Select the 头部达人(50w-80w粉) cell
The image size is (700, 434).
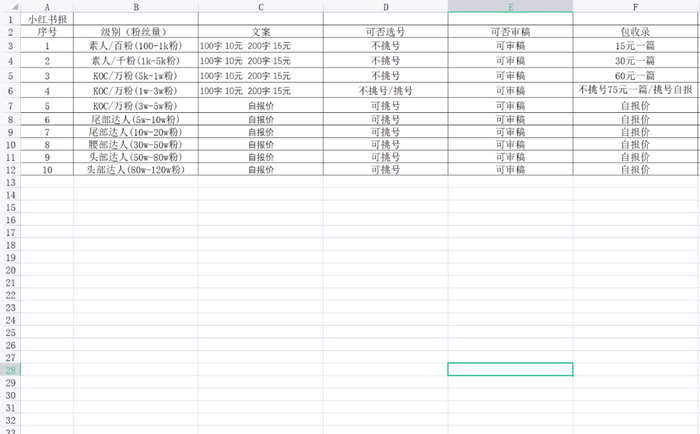[136, 157]
